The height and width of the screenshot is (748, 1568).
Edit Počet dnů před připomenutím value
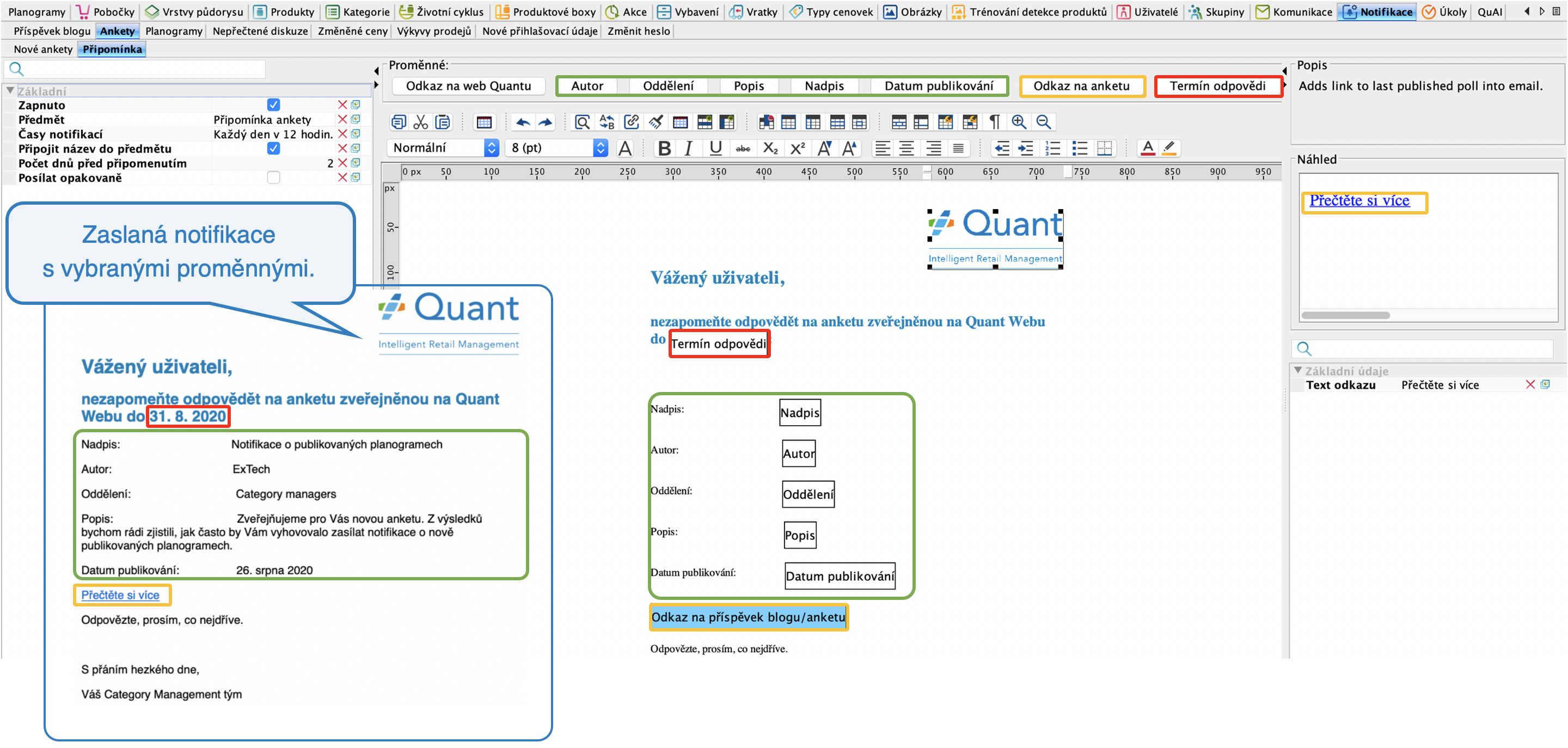coord(273,163)
